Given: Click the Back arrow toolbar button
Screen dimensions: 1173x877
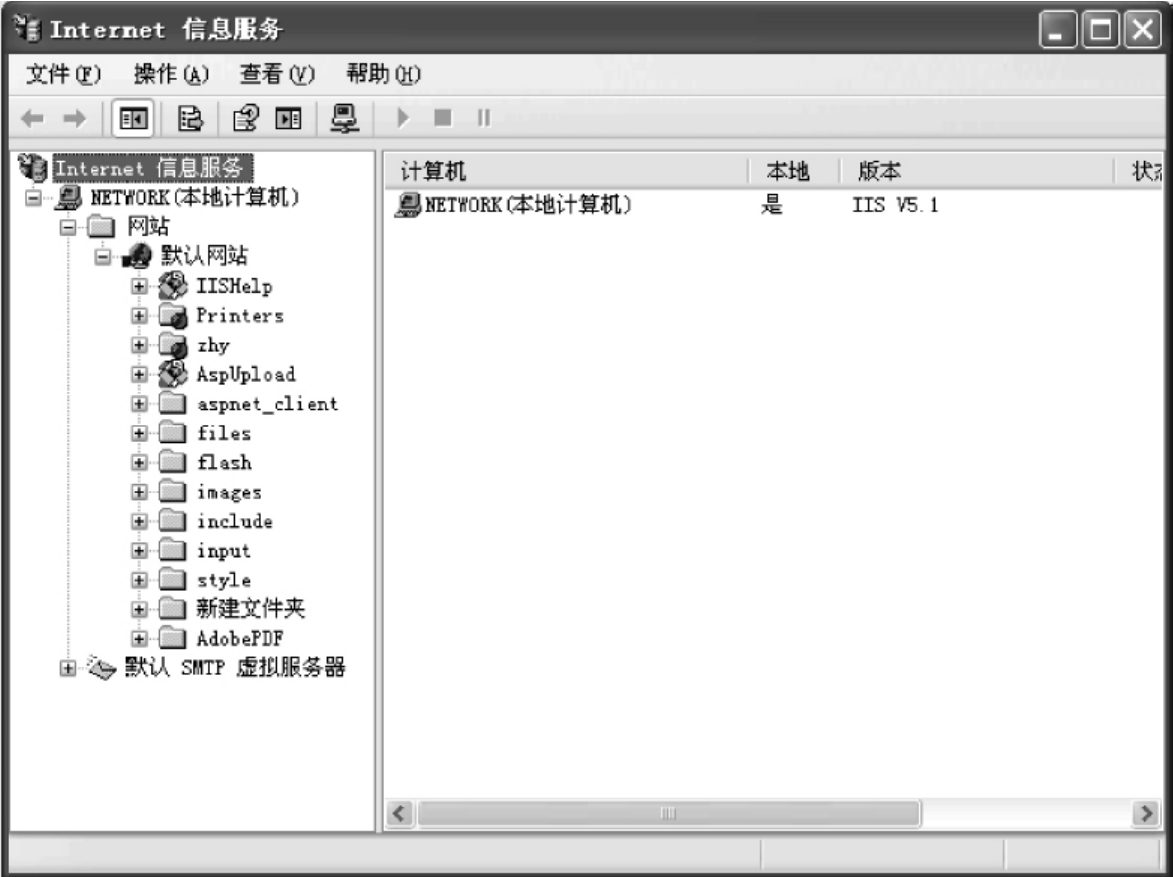Looking at the screenshot, I should [33, 118].
